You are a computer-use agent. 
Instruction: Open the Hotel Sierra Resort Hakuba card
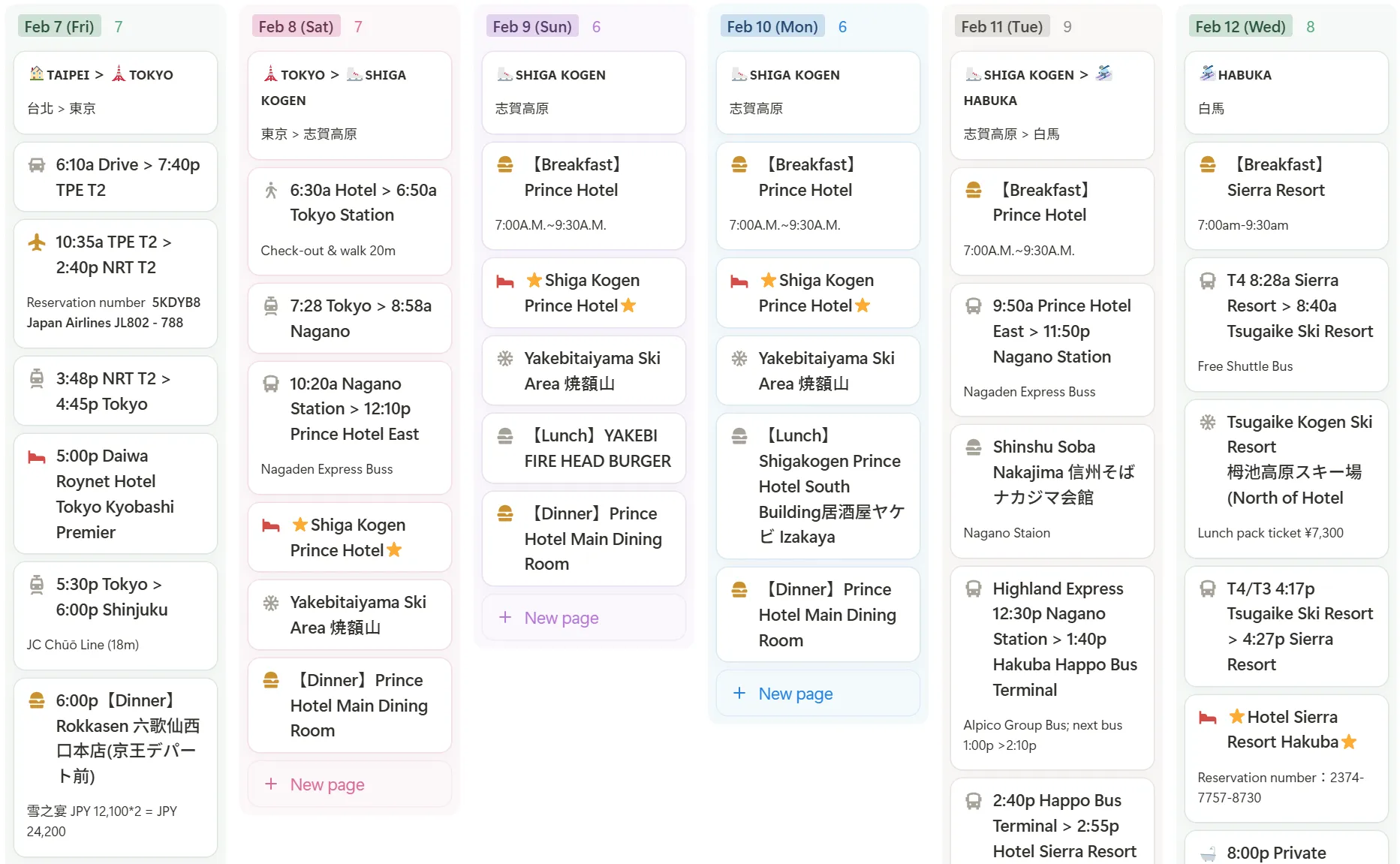[x=1286, y=756]
